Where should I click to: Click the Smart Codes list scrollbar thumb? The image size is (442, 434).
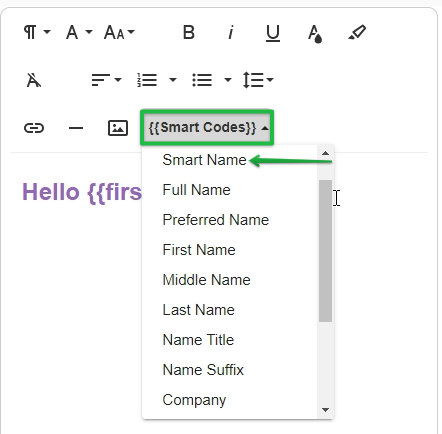pyautogui.click(x=325, y=251)
